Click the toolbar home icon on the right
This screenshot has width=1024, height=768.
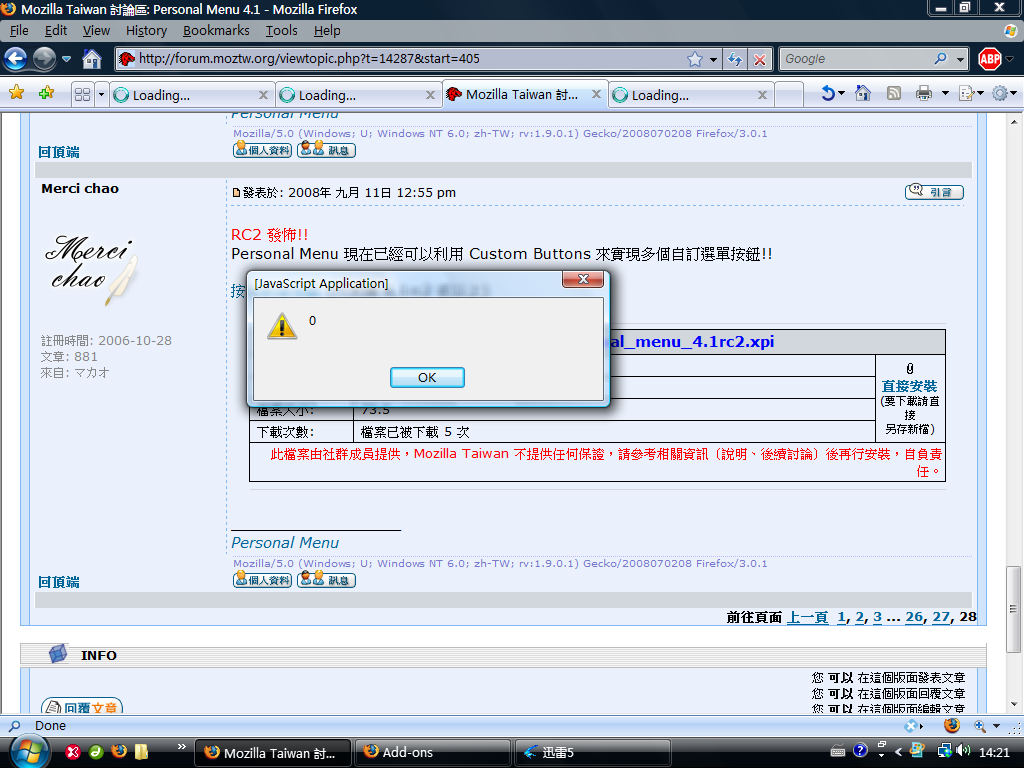coord(863,93)
